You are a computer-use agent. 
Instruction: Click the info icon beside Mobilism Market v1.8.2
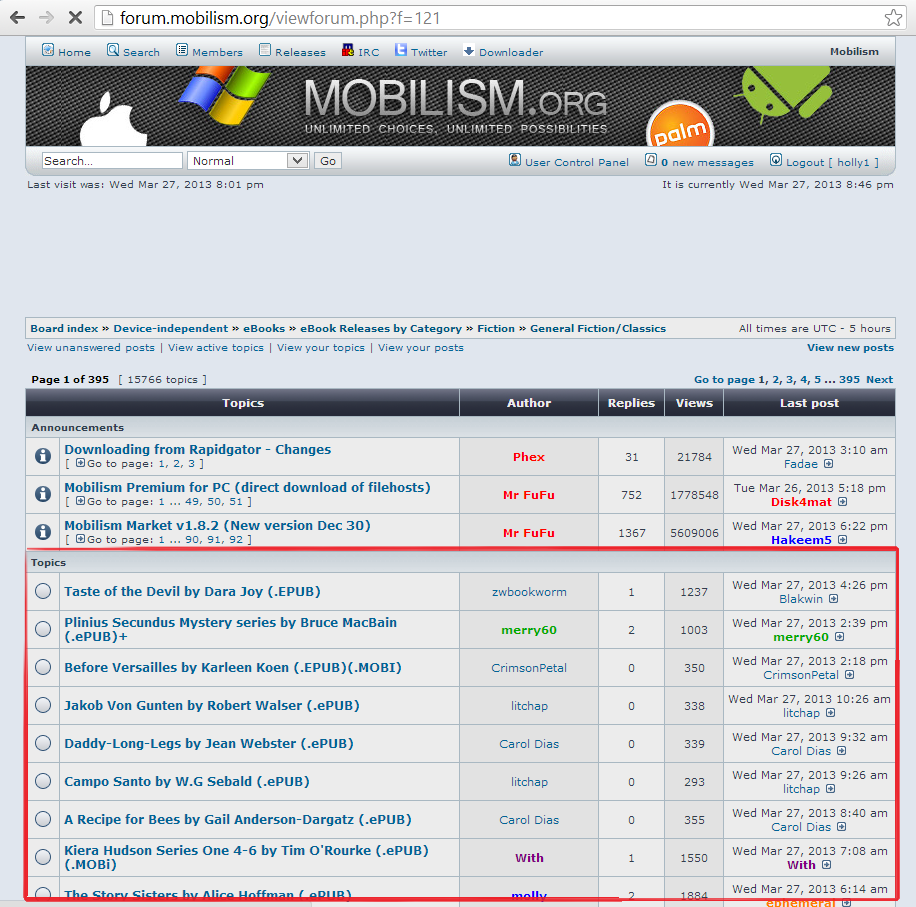pyautogui.click(x=41, y=532)
